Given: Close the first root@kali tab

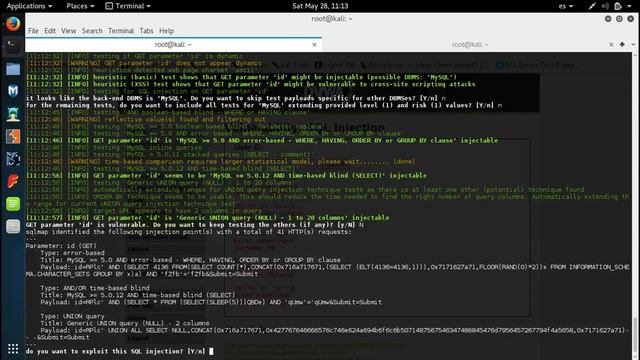Looking at the screenshot, I should pyautogui.click(x=314, y=44).
